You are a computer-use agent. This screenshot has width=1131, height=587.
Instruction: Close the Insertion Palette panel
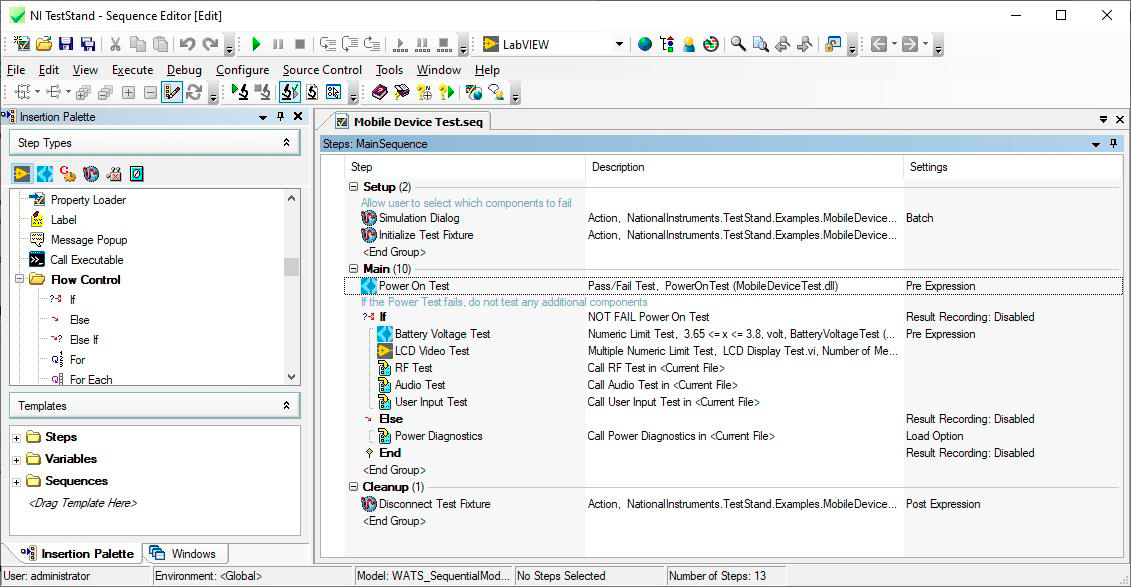pyautogui.click(x=298, y=117)
